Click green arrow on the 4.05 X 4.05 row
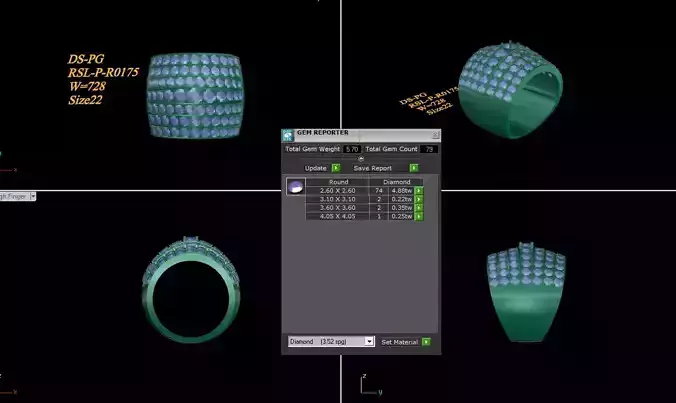 [419, 216]
